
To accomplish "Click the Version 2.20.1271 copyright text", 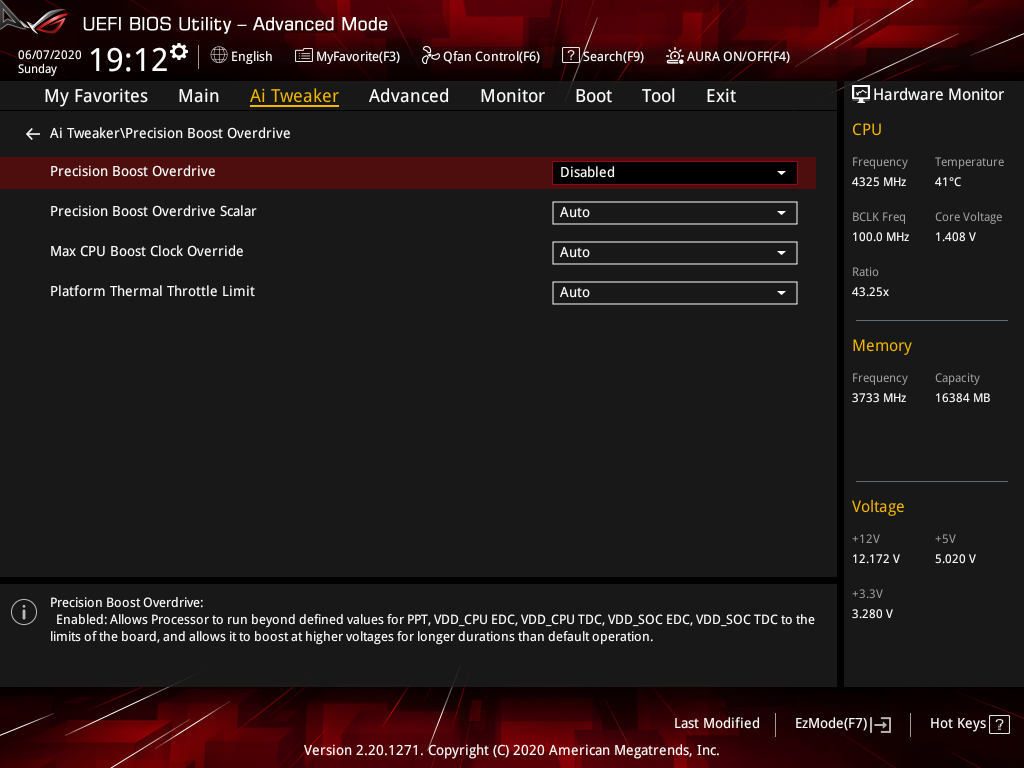I will coord(511,750).
